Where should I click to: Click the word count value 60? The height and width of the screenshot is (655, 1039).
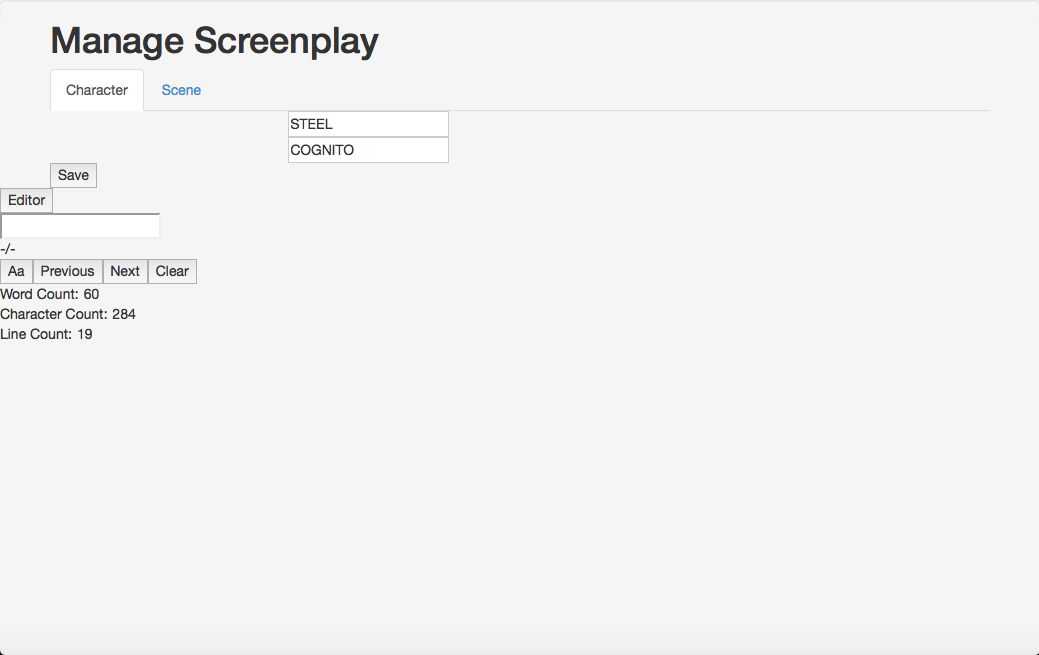point(91,294)
